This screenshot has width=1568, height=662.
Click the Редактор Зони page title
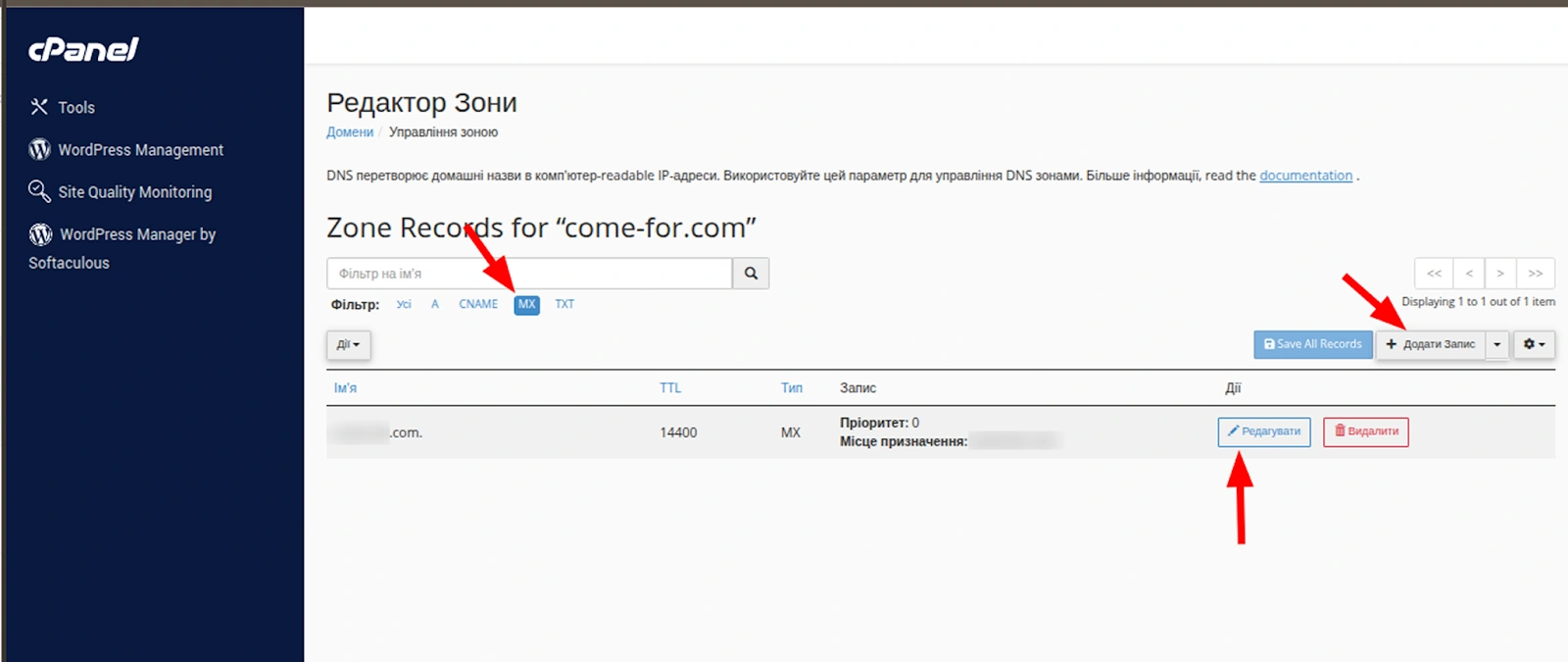coord(421,103)
